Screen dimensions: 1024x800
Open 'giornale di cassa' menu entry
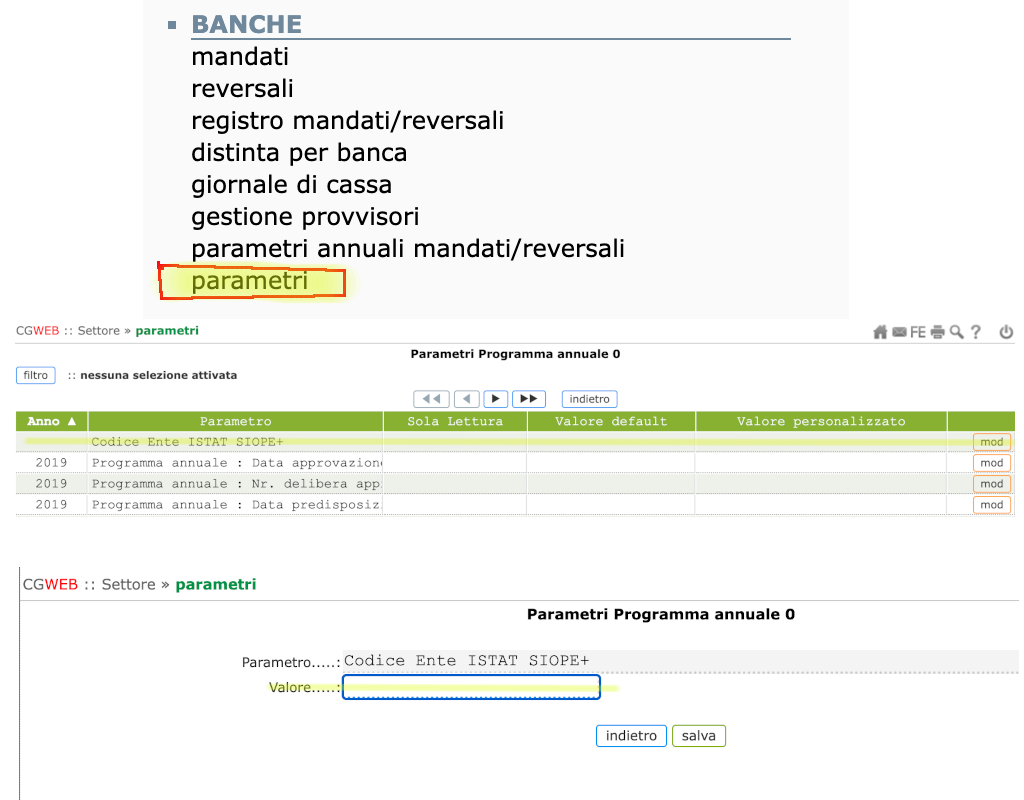click(x=291, y=185)
